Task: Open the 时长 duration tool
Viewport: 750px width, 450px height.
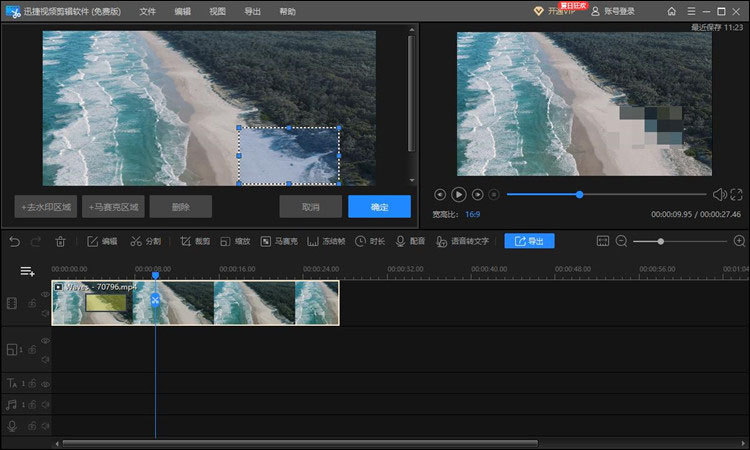Action: (370, 241)
